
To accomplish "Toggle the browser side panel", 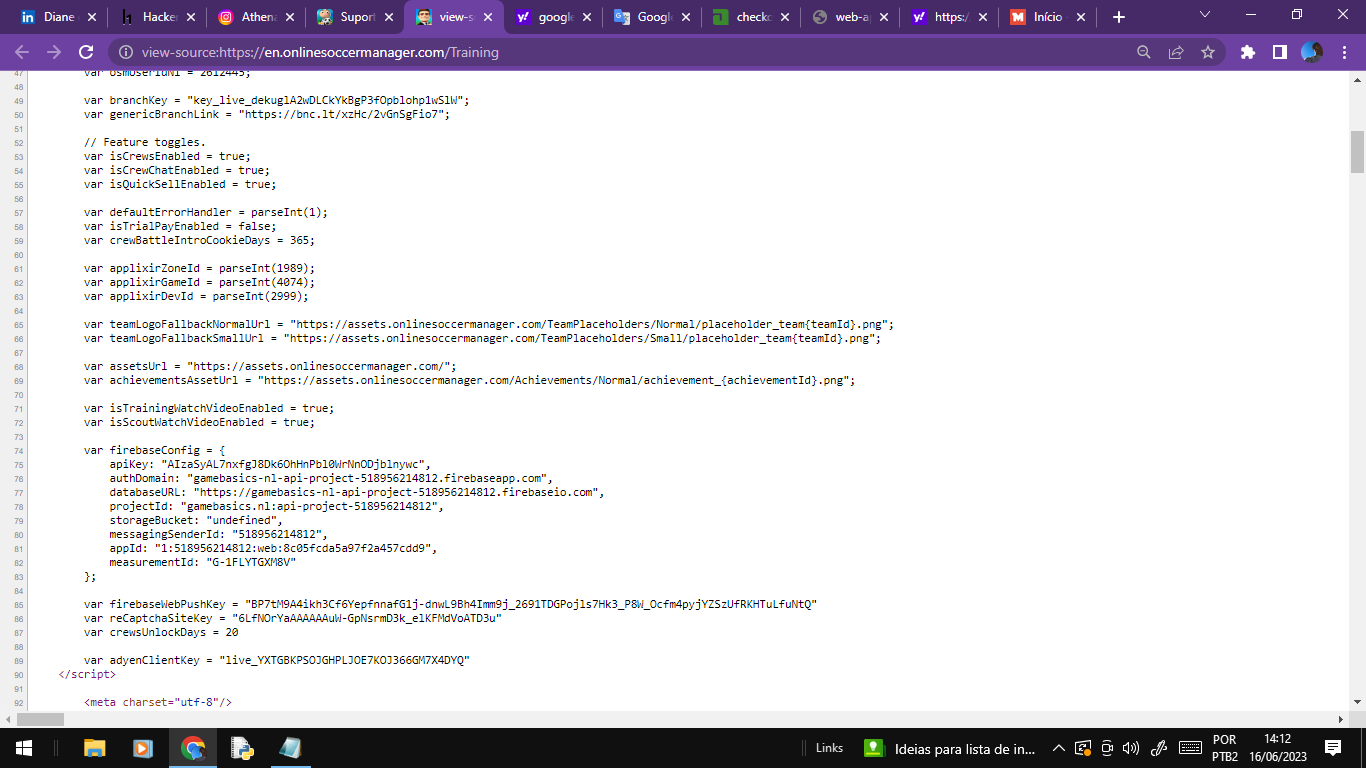I will (1279, 52).
